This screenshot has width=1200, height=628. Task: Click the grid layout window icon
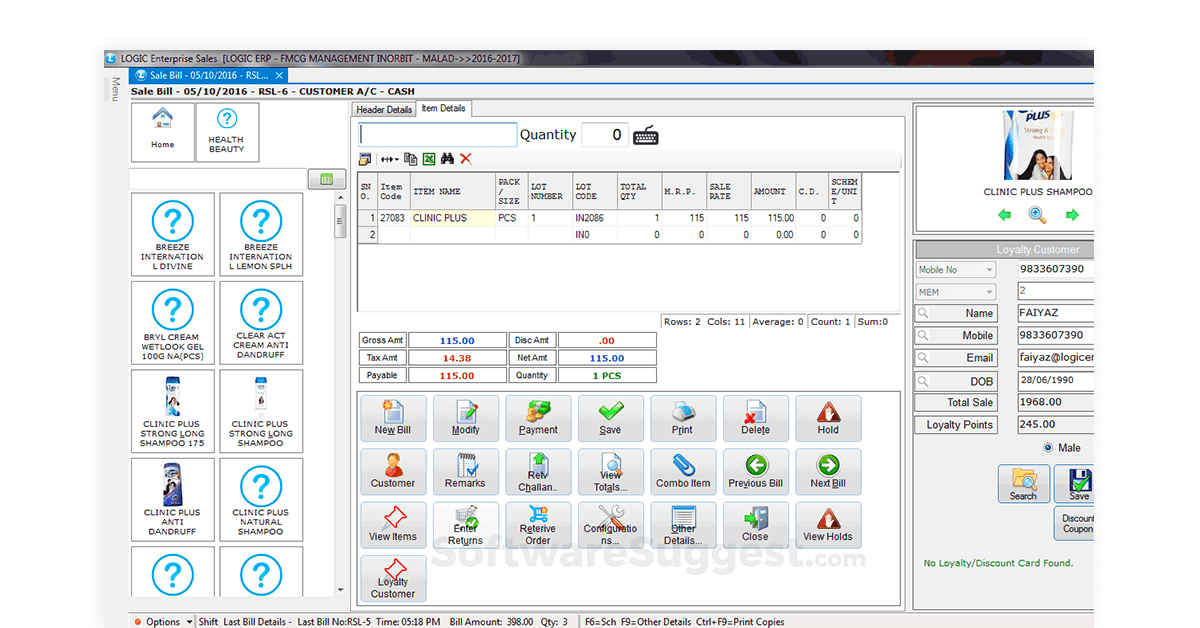click(x=365, y=159)
